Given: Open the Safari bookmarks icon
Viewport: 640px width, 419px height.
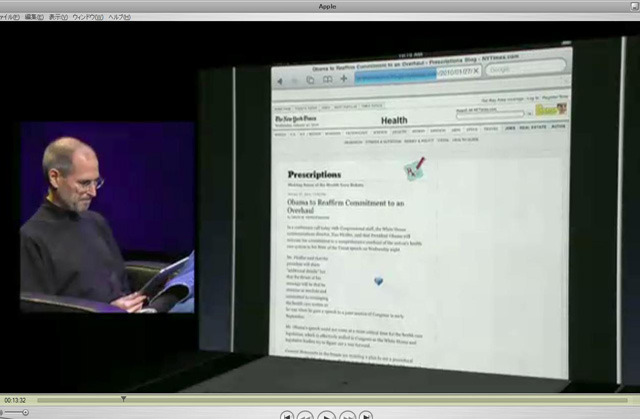Looking at the screenshot, I should 326,77.
